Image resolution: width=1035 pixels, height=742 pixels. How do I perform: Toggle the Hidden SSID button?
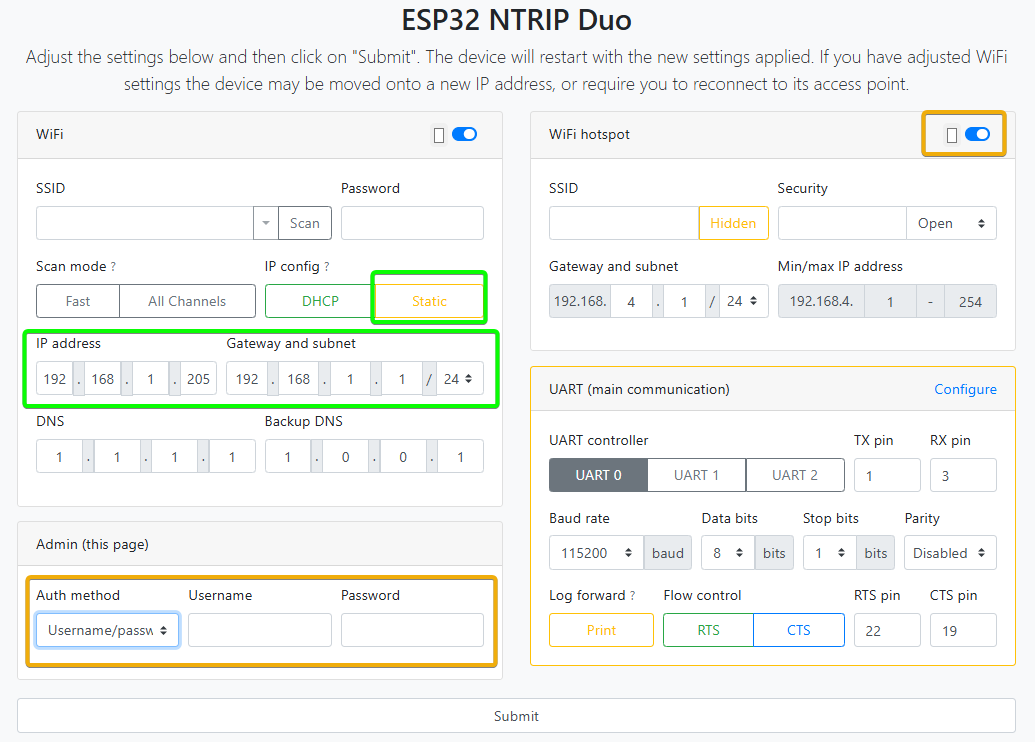click(x=733, y=223)
